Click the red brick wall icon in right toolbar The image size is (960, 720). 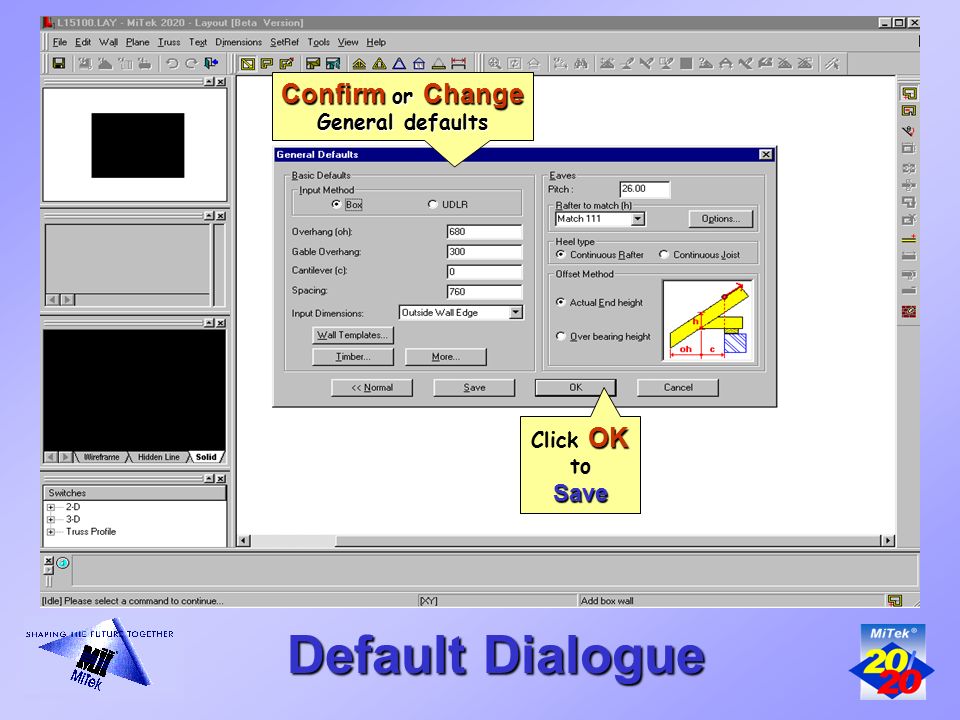click(909, 312)
